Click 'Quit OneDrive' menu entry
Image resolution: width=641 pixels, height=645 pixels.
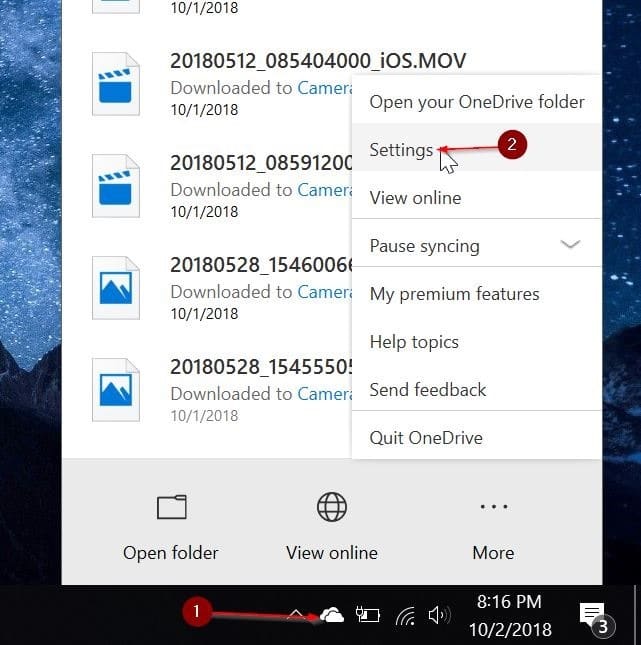coord(476,438)
